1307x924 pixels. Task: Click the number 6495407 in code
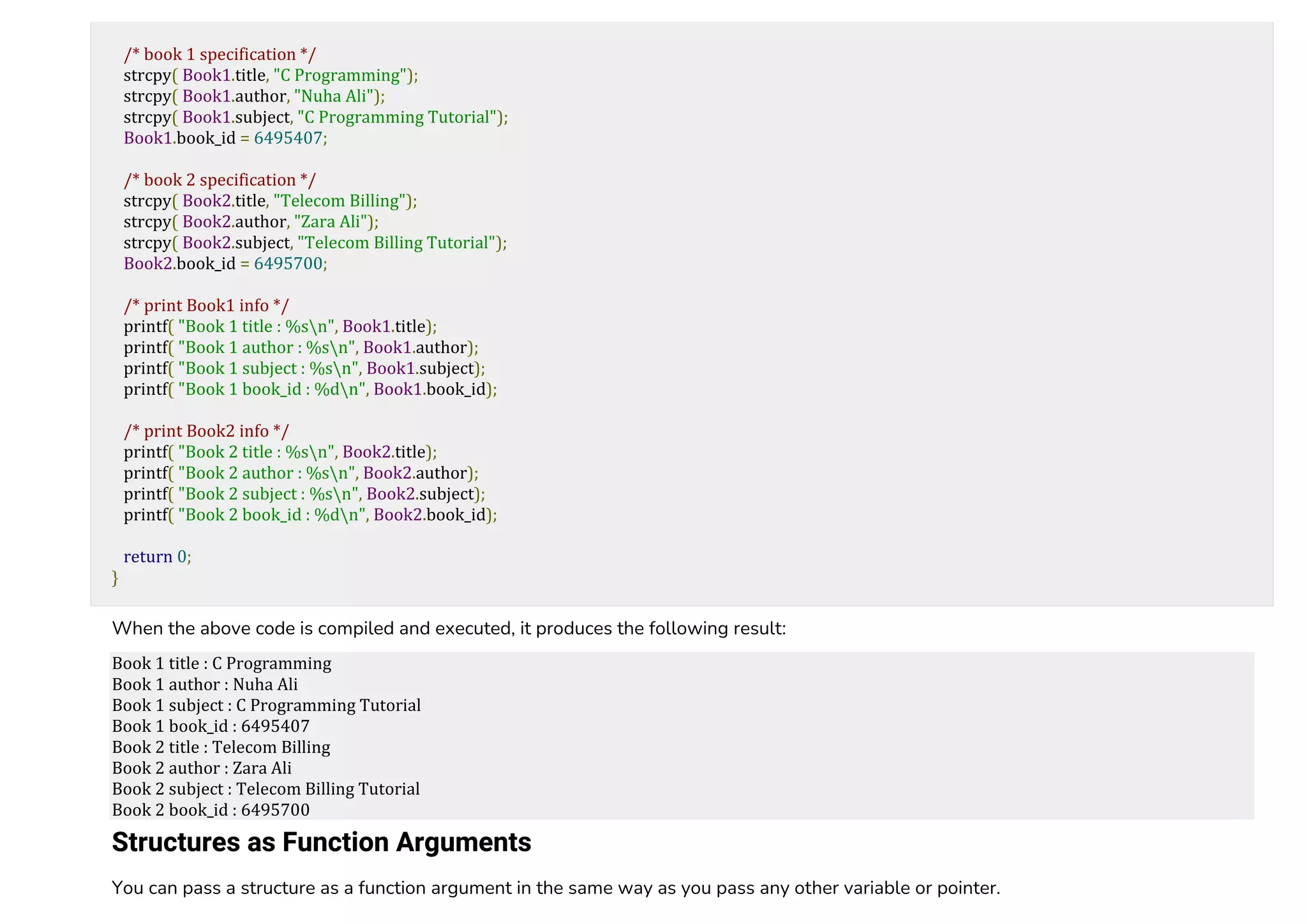click(288, 138)
